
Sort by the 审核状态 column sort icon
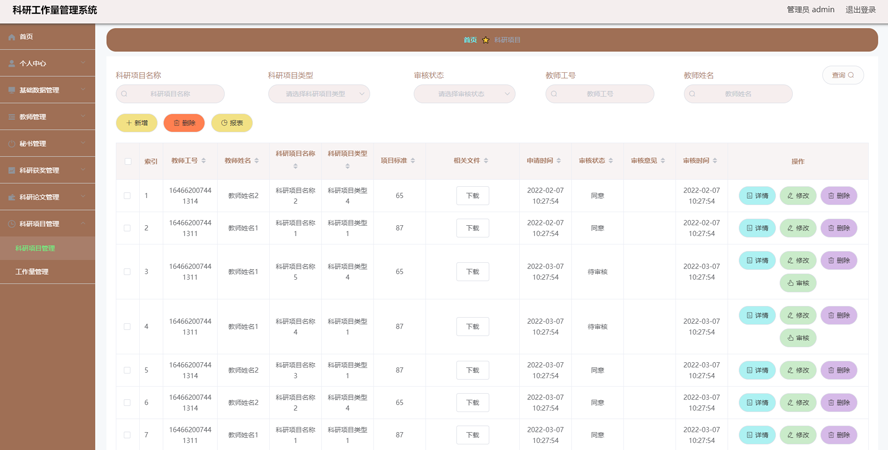coord(611,161)
